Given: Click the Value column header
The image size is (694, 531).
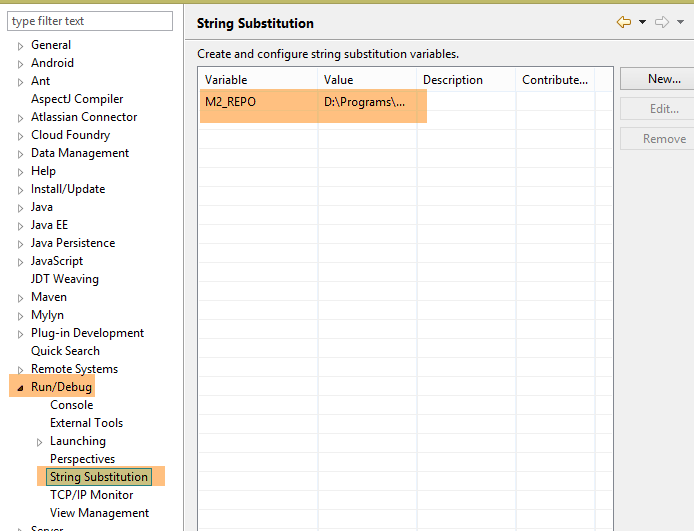Looking at the screenshot, I should (x=367, y=80).
